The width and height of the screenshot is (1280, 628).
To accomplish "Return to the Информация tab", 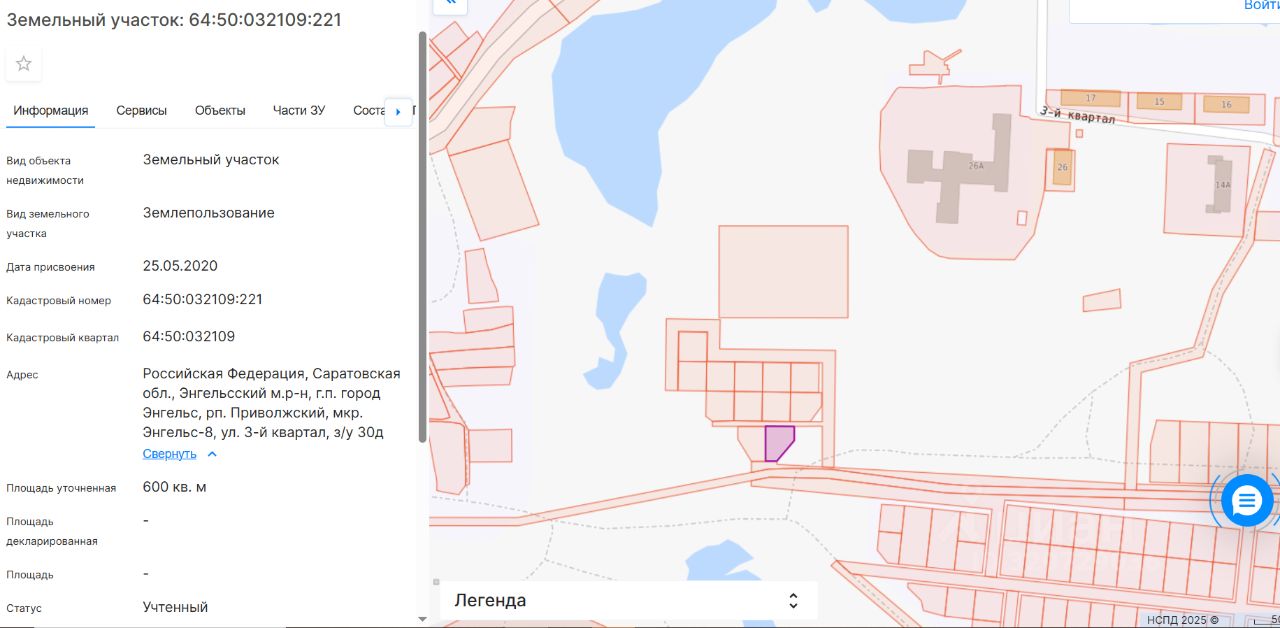I will pyautogui.click(x=51, y=111).
